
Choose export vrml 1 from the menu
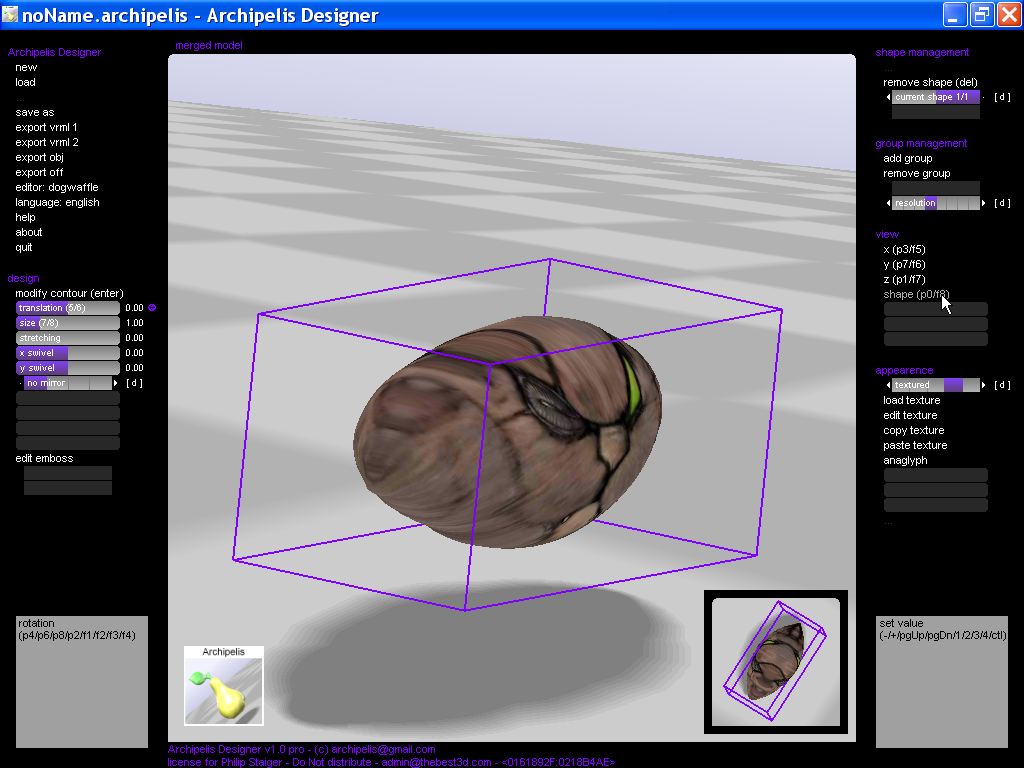pos(46,127)
